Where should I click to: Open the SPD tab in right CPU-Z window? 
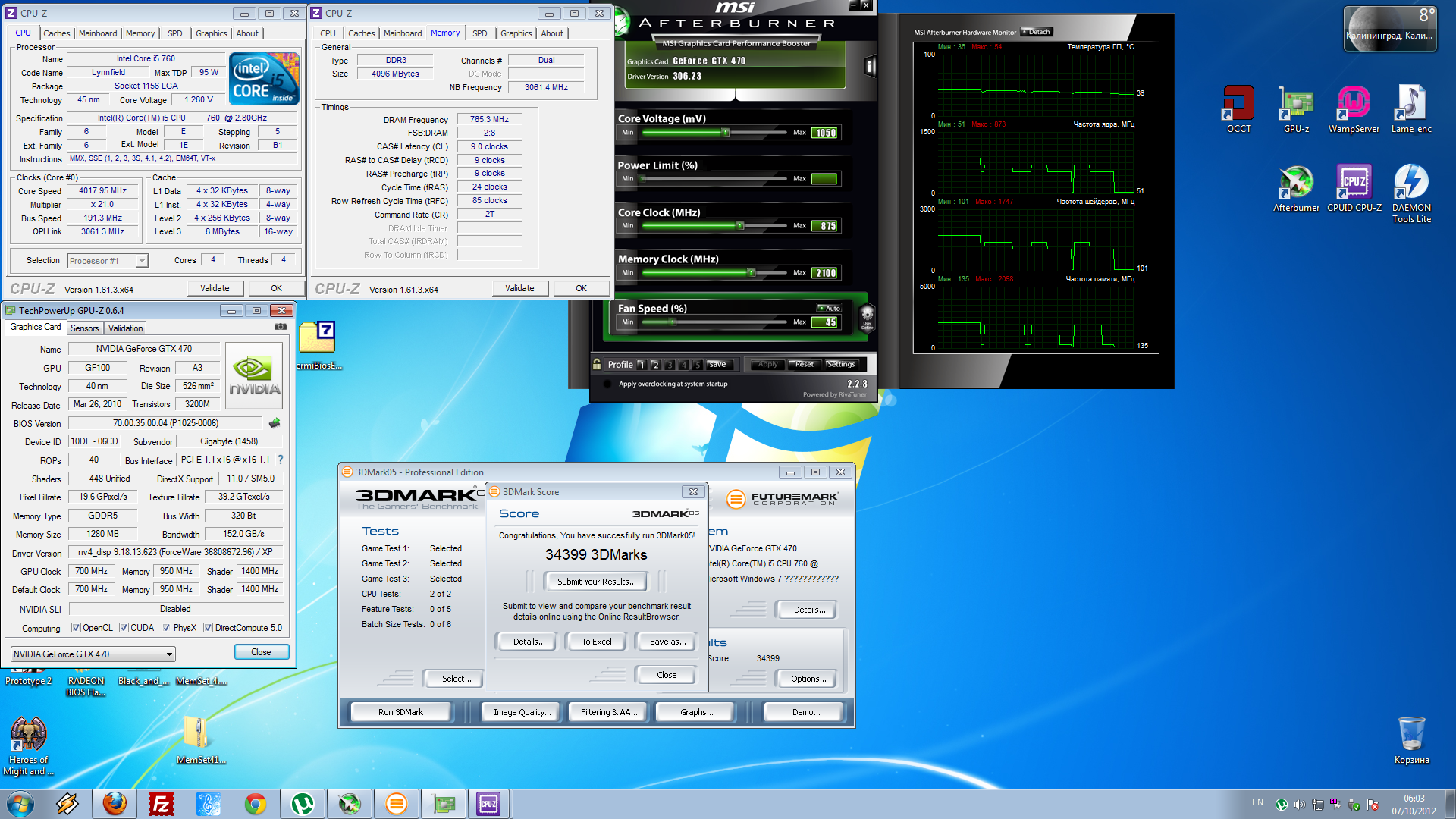480,33
